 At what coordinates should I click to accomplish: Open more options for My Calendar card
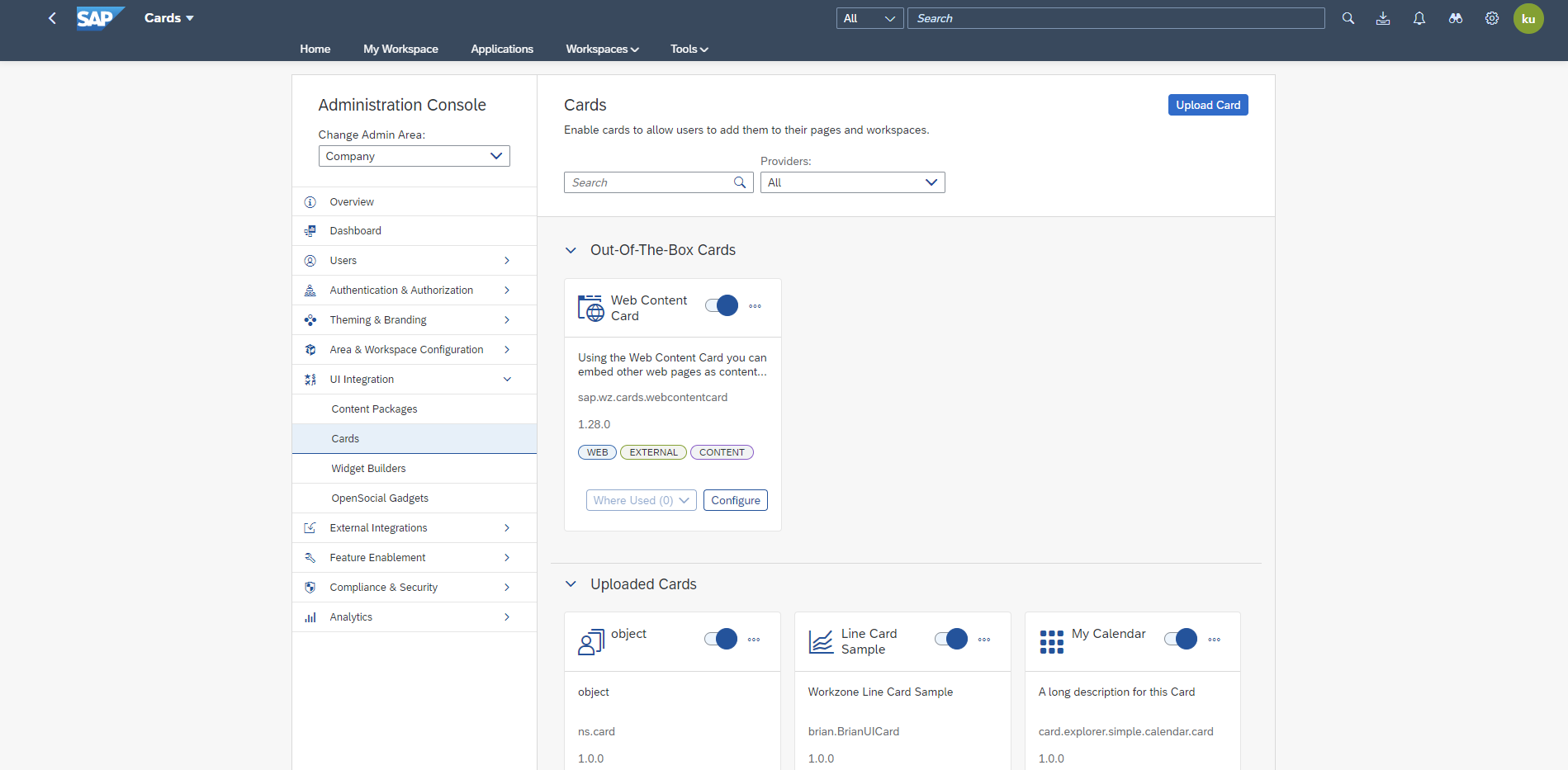[1215, 640]
